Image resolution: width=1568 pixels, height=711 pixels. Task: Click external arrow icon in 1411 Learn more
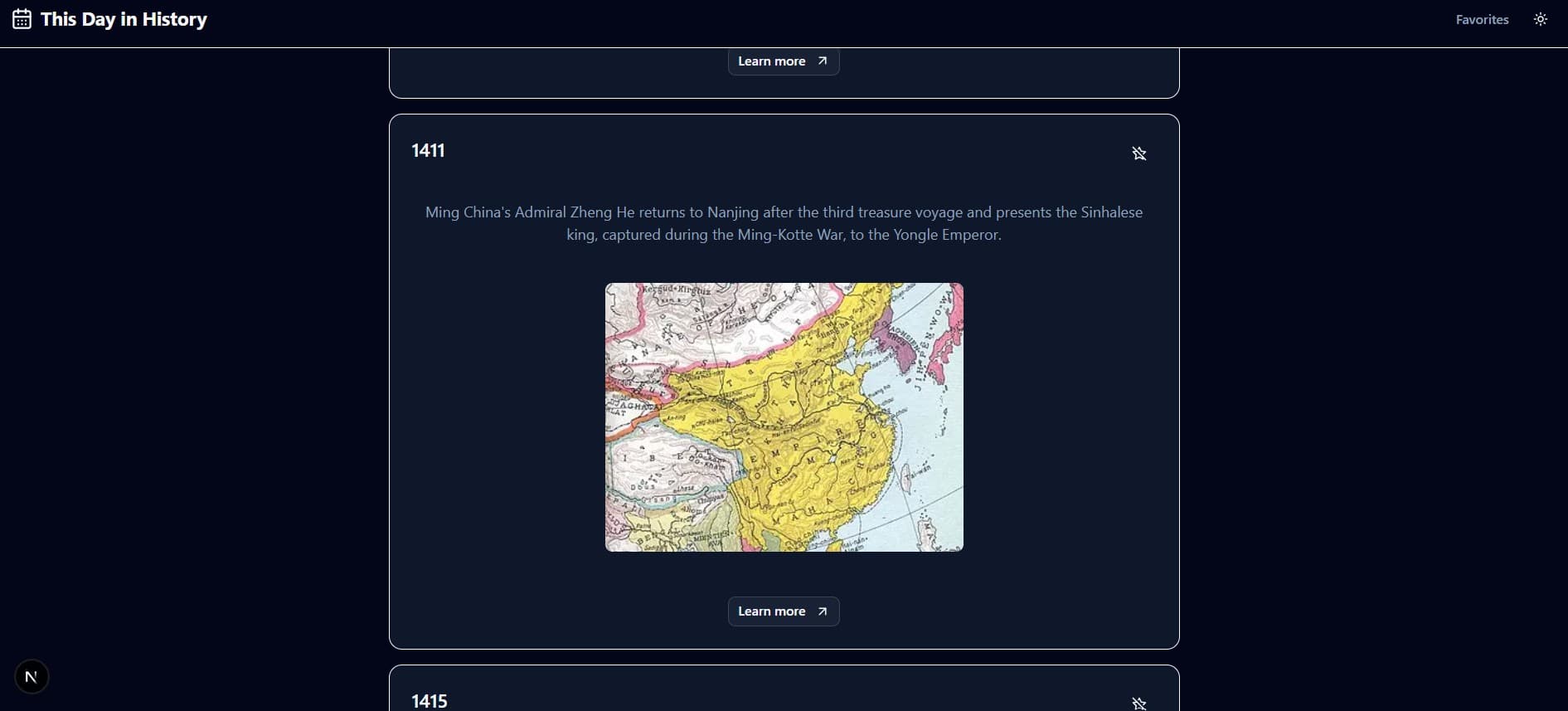(x=823, y=611)
